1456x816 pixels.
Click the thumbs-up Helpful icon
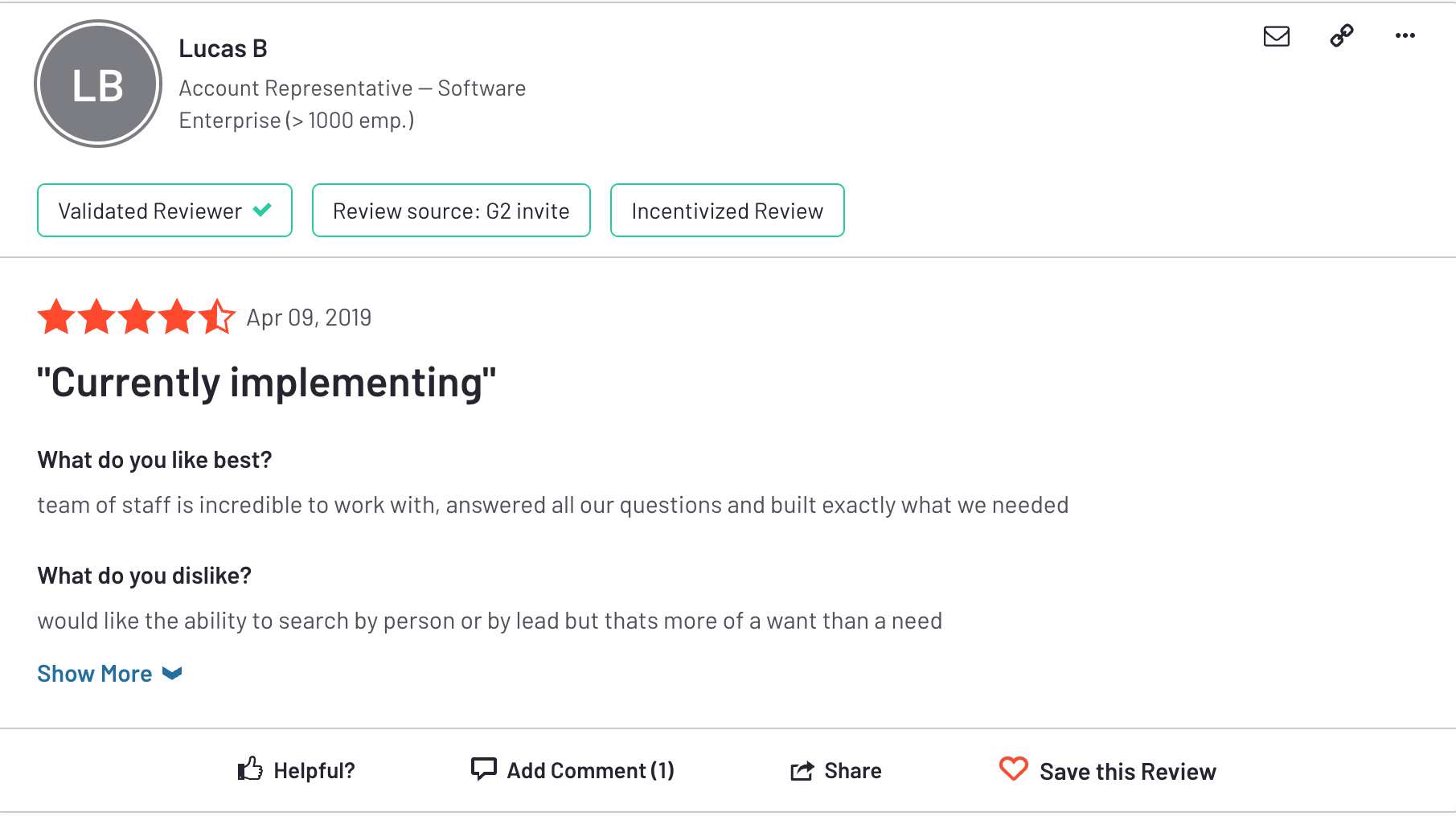(x=250, y=769)
